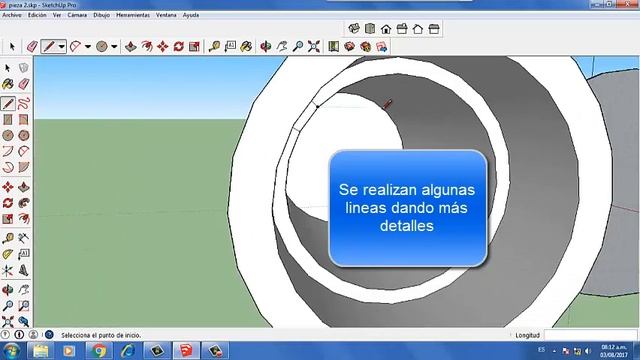640x360 pixels.
Task: Pick the Eraser tool in the top toolbar
Action: click(x=32, y=47)
